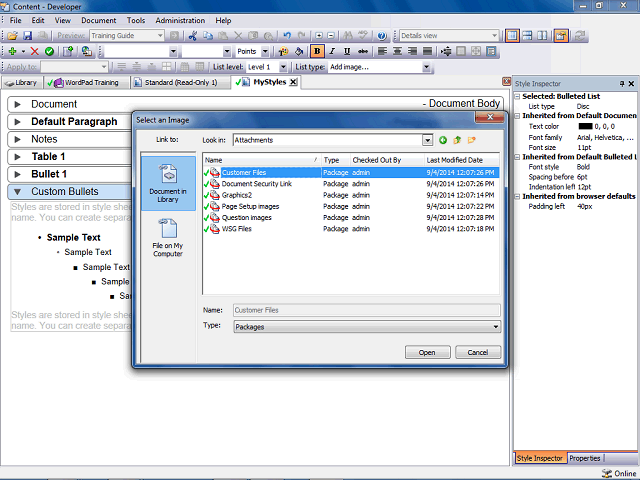The height and width of the screenshot is (480, 640).
Task: Toggle Underline formatting in toolbar
Action: click(347, 51)
